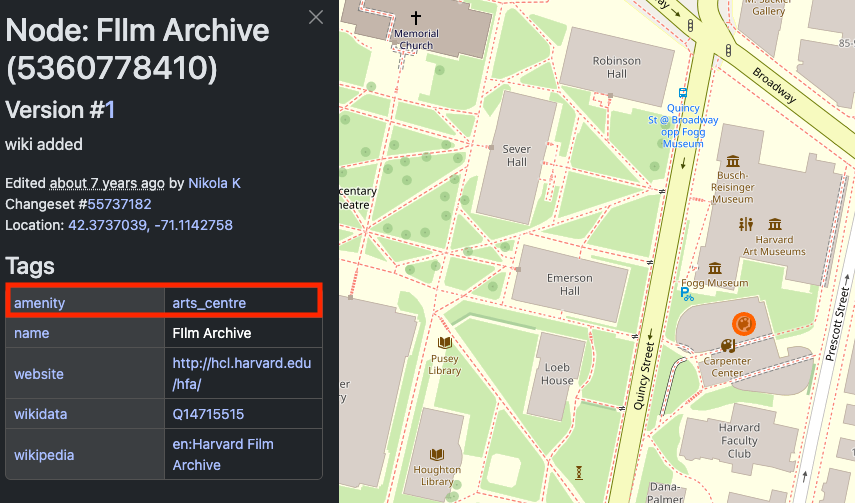The image size is (855, 503).
Task: Open the website tag key link
Action: 39,374
